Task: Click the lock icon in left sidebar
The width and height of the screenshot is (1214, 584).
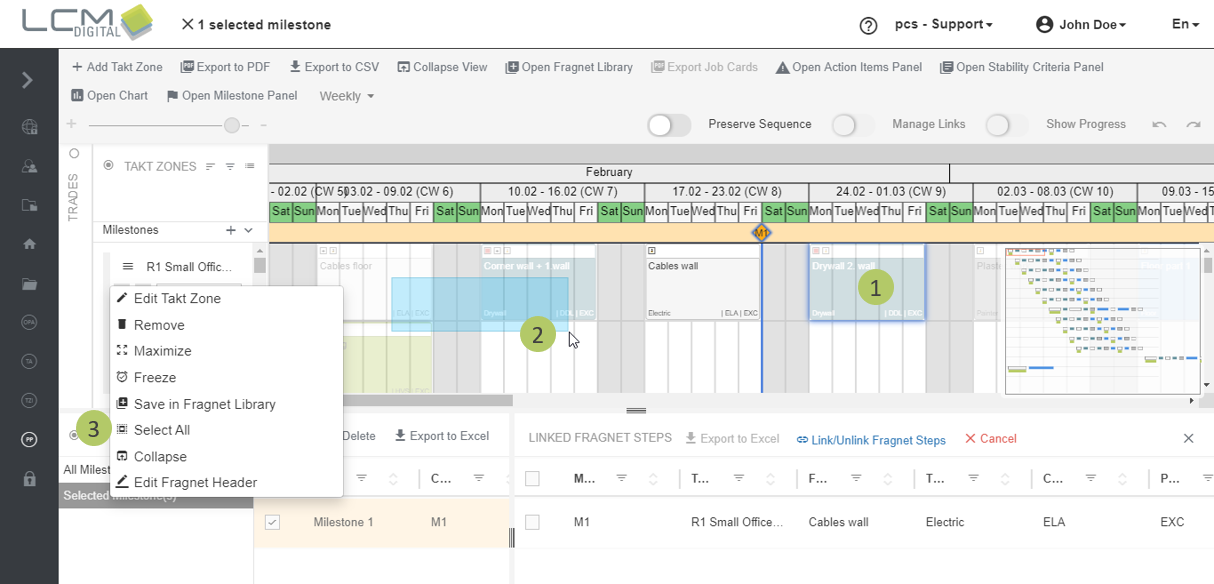Action: 29,479
